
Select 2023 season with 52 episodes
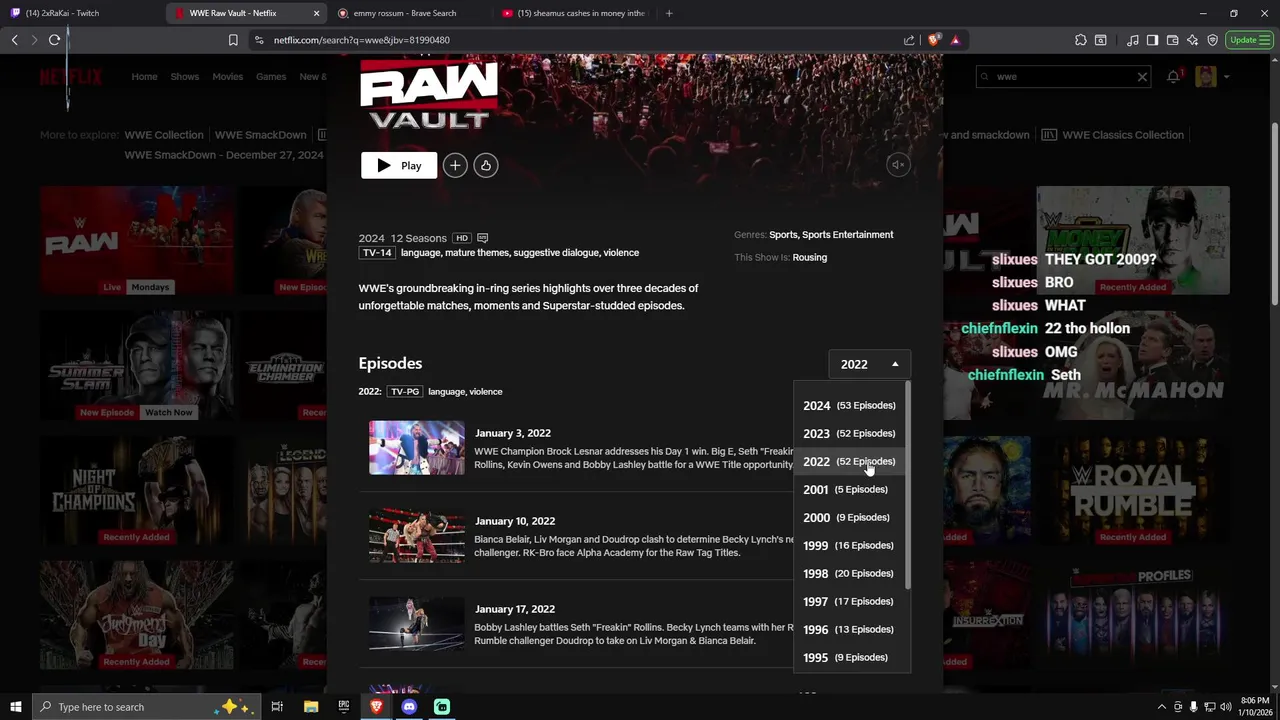point(849,433)
